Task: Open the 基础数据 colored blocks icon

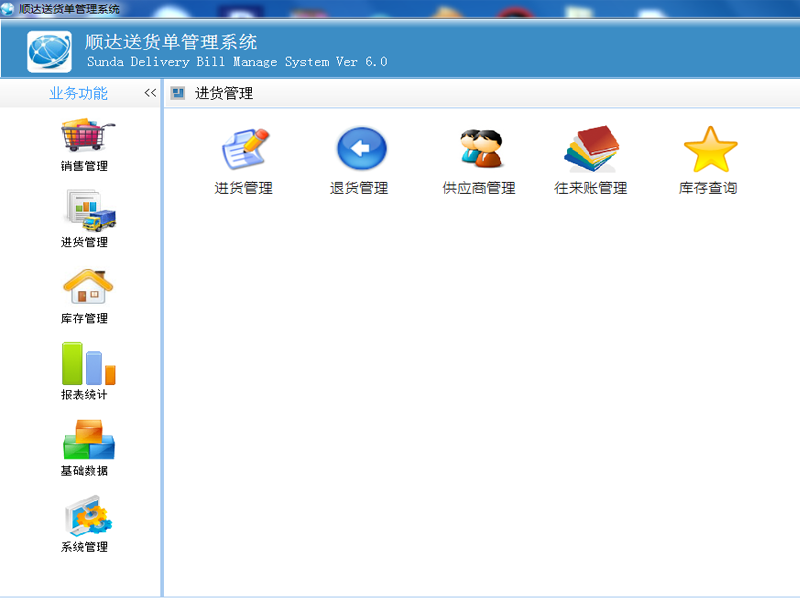Action: tap(87, 440)
